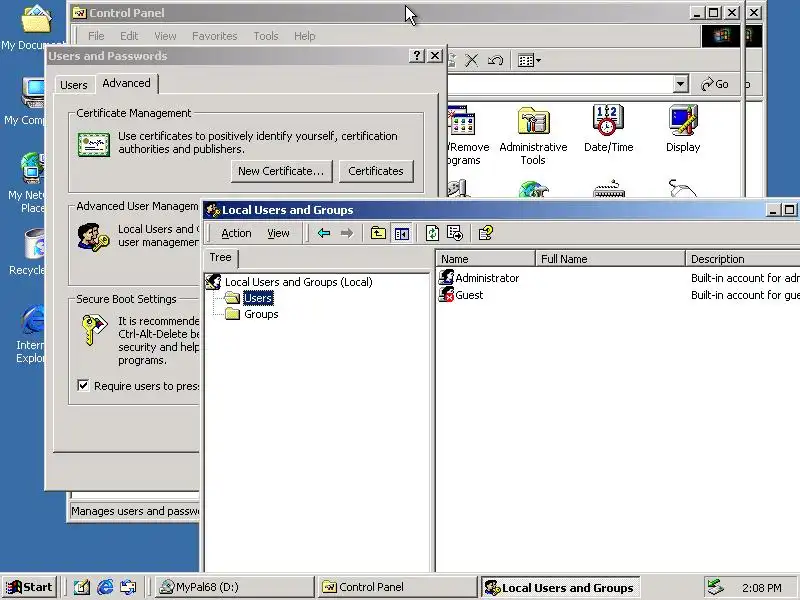This screenshot has width=800, height=600.
Task: Click the Up one level folder icon
Action: (378, 233)
